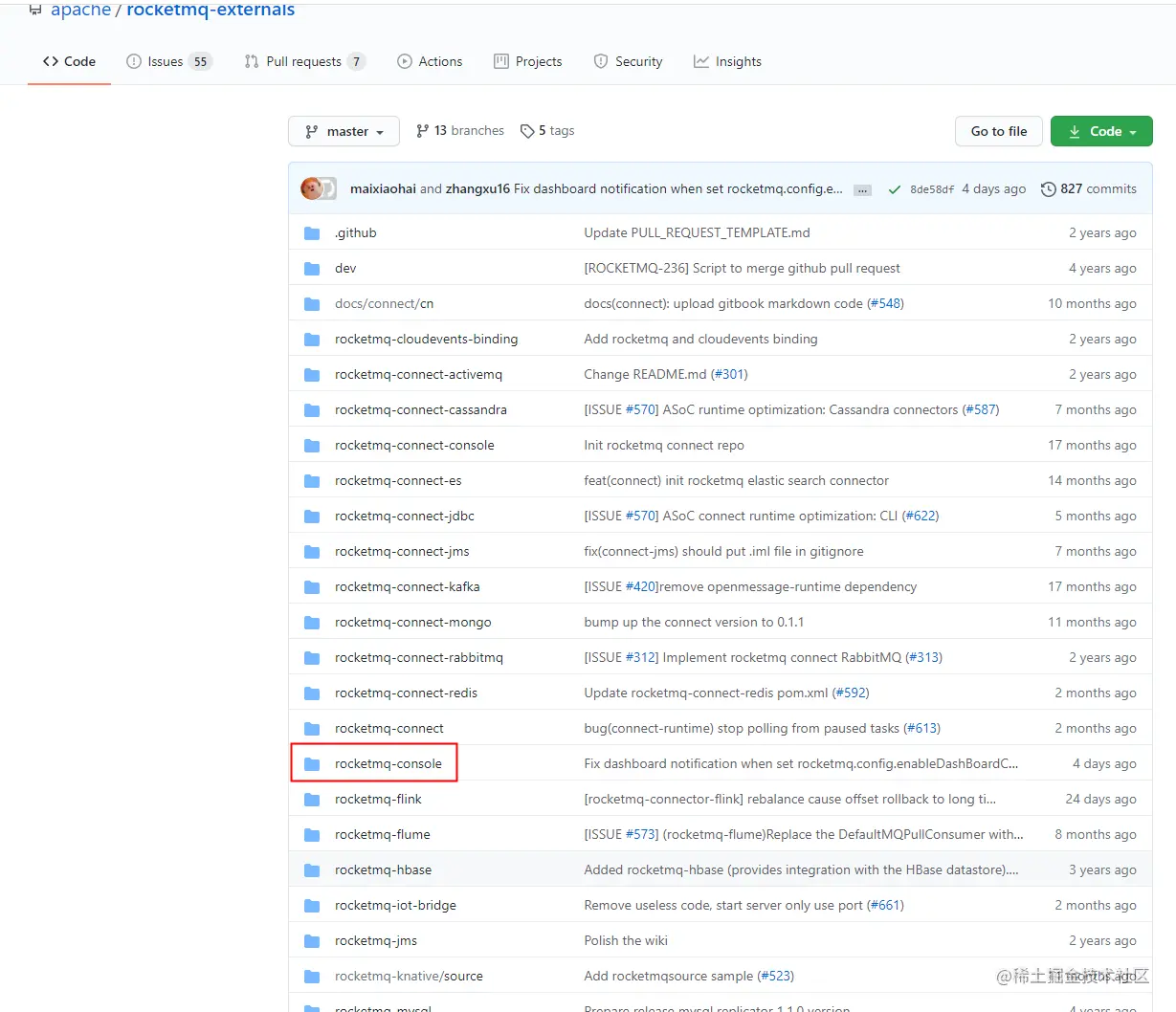Open pull request #661 link
1176x1012 pixels.
click(885, 906)
